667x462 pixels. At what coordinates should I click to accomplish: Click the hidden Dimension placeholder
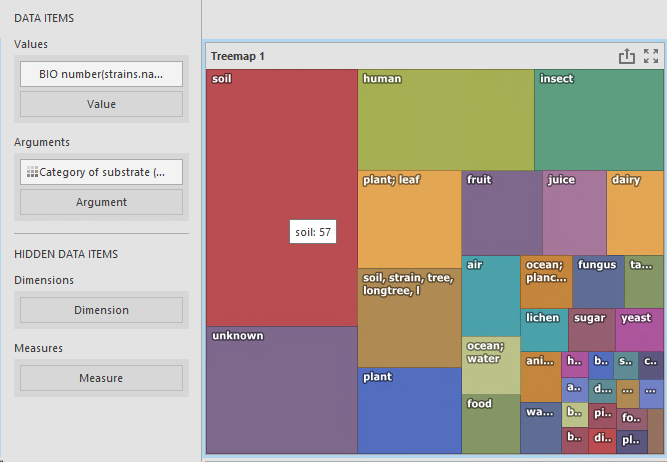[x=101, y=310]
